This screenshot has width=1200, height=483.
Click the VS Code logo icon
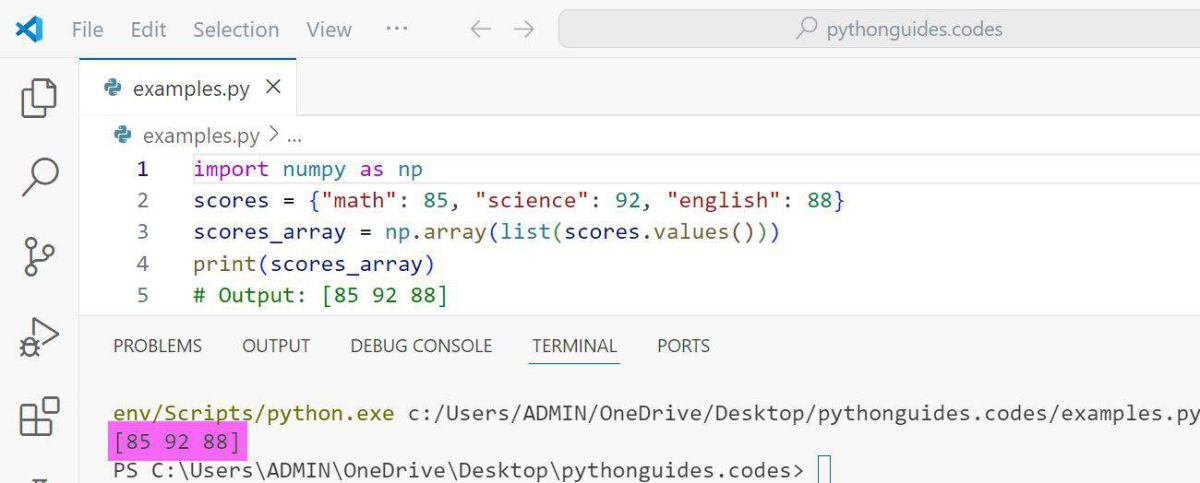click(29, 29)
